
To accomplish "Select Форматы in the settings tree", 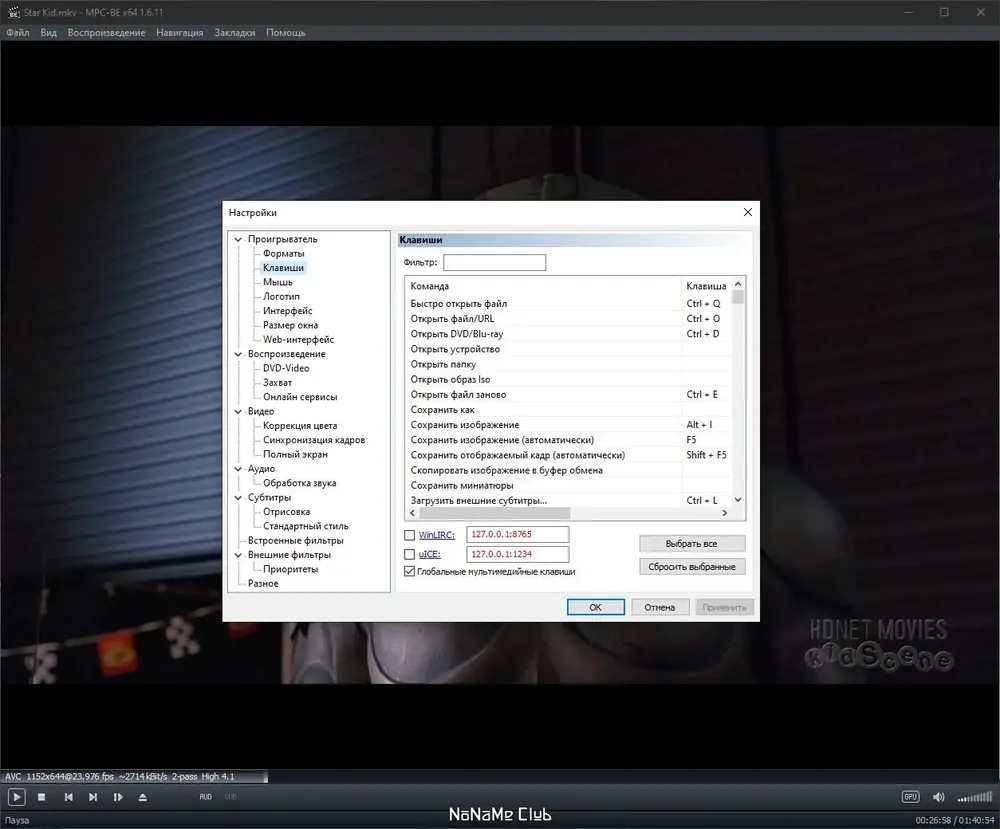I will point(284,254).
